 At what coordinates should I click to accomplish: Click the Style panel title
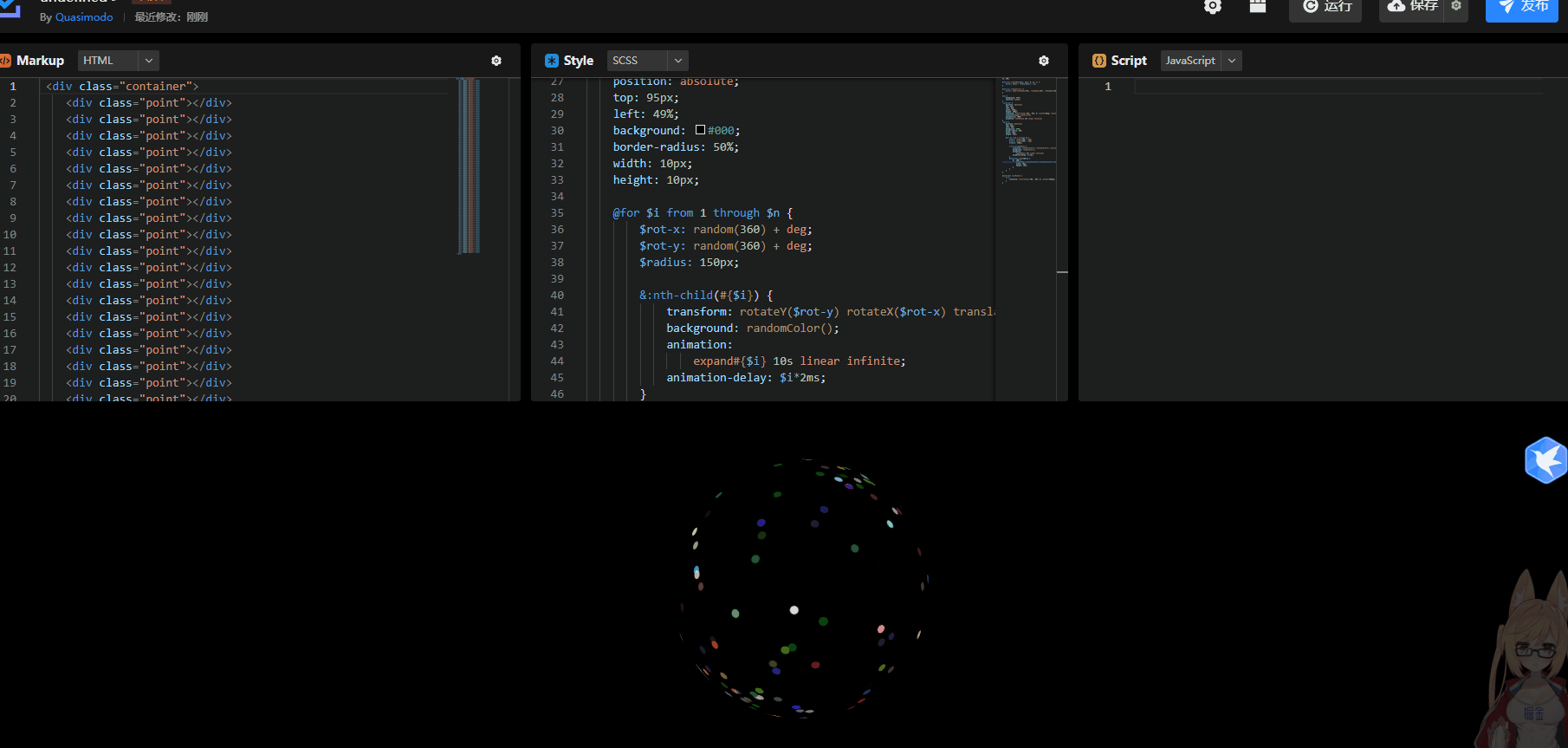coord(578,61)
